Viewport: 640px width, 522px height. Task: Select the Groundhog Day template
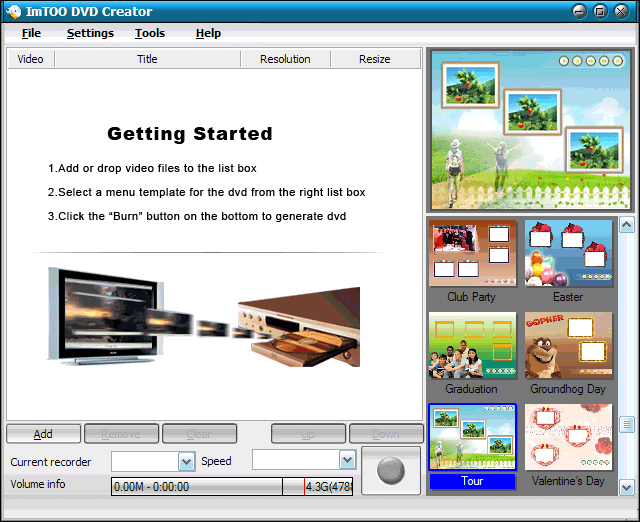point(568,346)
